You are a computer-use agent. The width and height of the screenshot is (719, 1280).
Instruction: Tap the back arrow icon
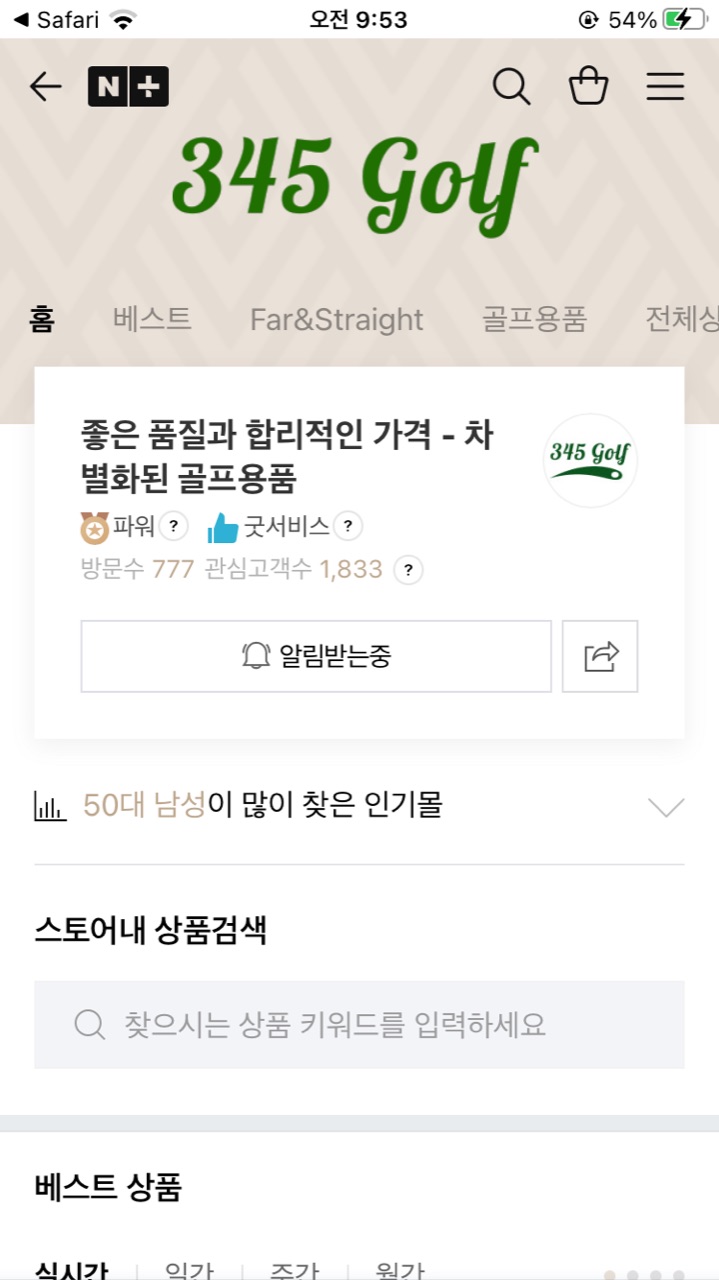point(46,87)
